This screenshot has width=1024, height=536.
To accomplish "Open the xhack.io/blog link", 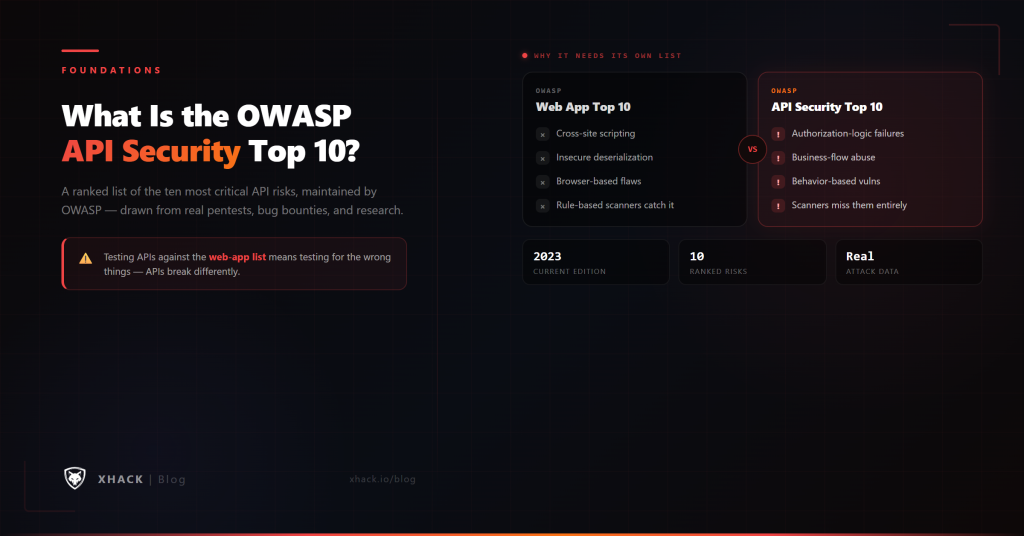I will click(x=382, y=479).
